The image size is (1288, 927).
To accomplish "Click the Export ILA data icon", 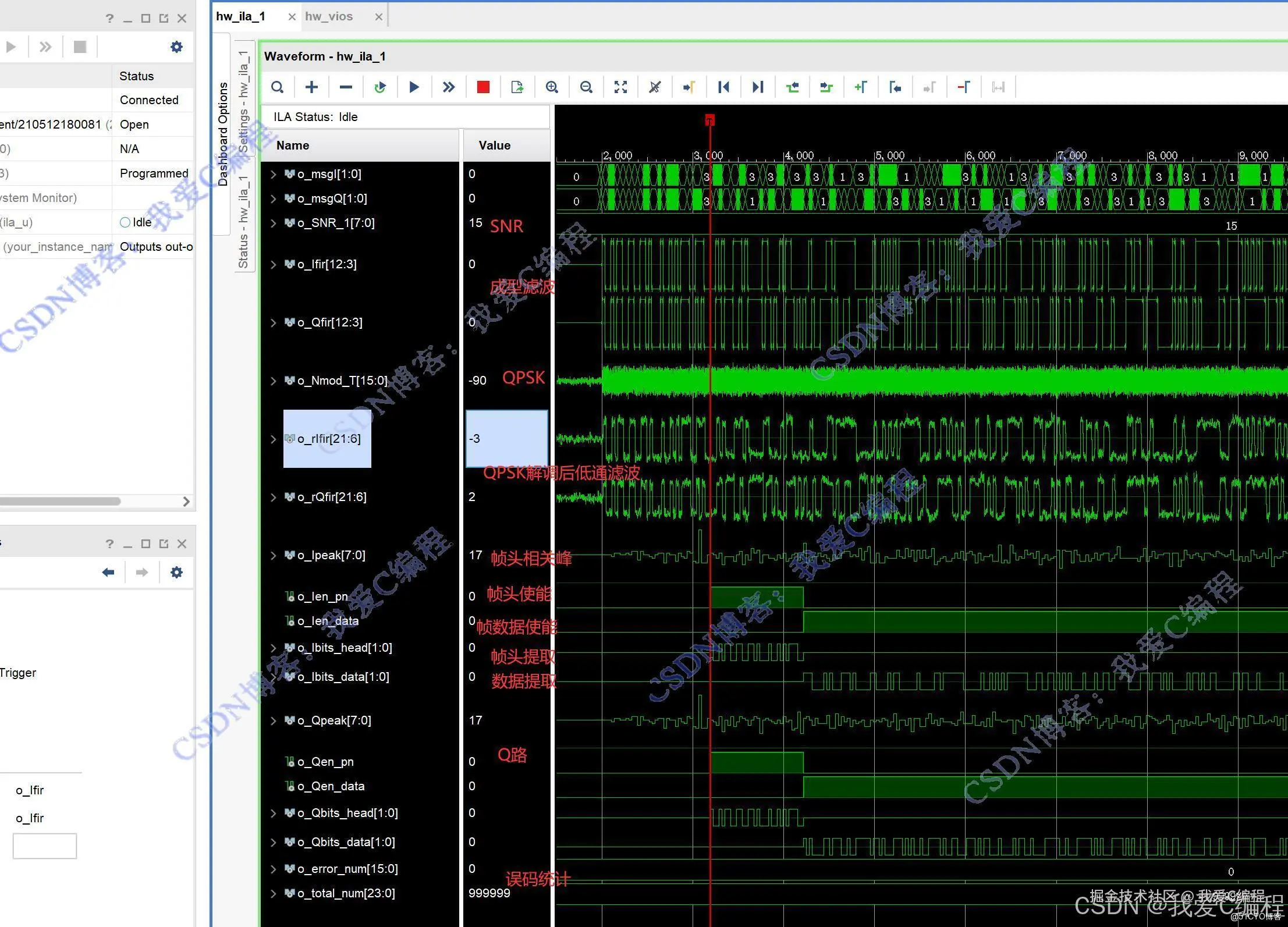I will click(x=517, y=87).
